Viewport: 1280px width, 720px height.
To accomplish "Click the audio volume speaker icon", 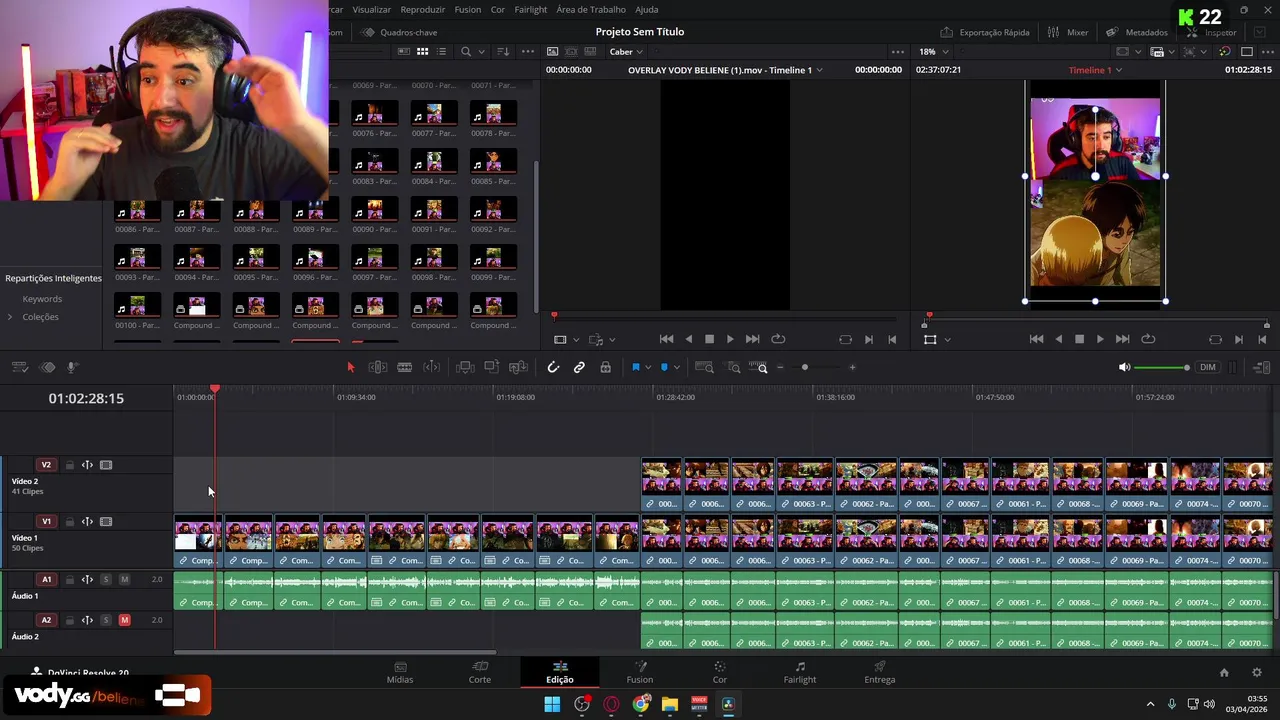I will coord(1124,367).
